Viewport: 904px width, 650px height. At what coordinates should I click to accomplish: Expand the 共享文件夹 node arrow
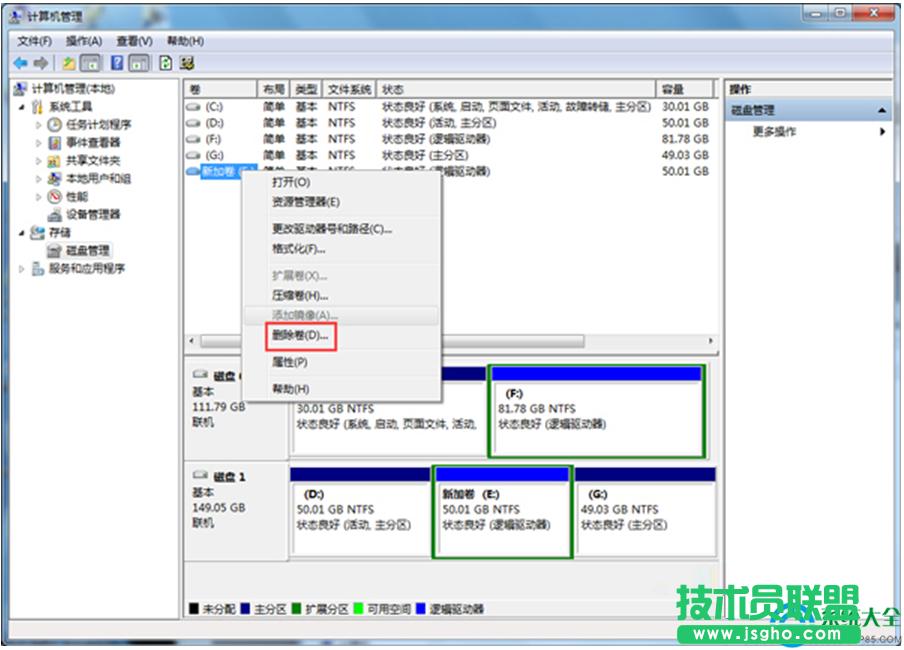coord(39,161)
